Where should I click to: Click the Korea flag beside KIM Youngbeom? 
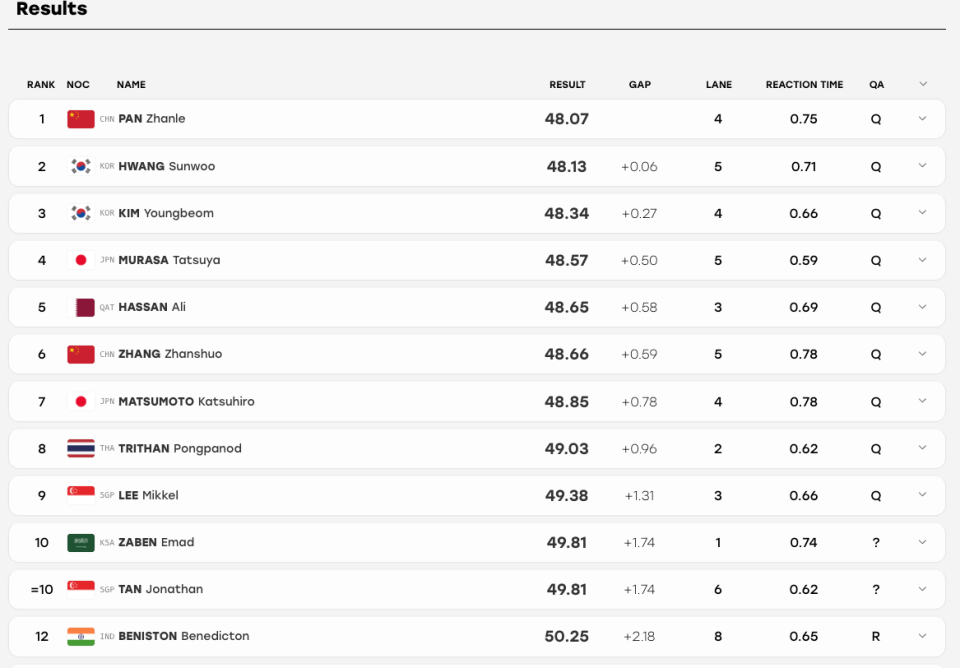[81, 213]
